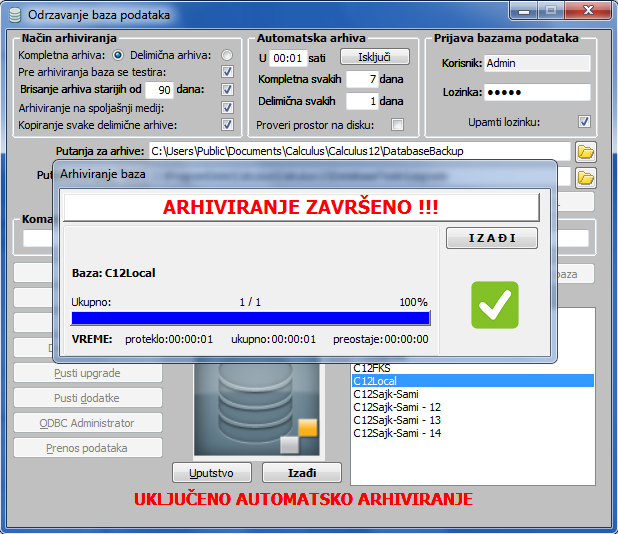
Task: Click the blue archive progress bar
Action: [x=251, y=318]
